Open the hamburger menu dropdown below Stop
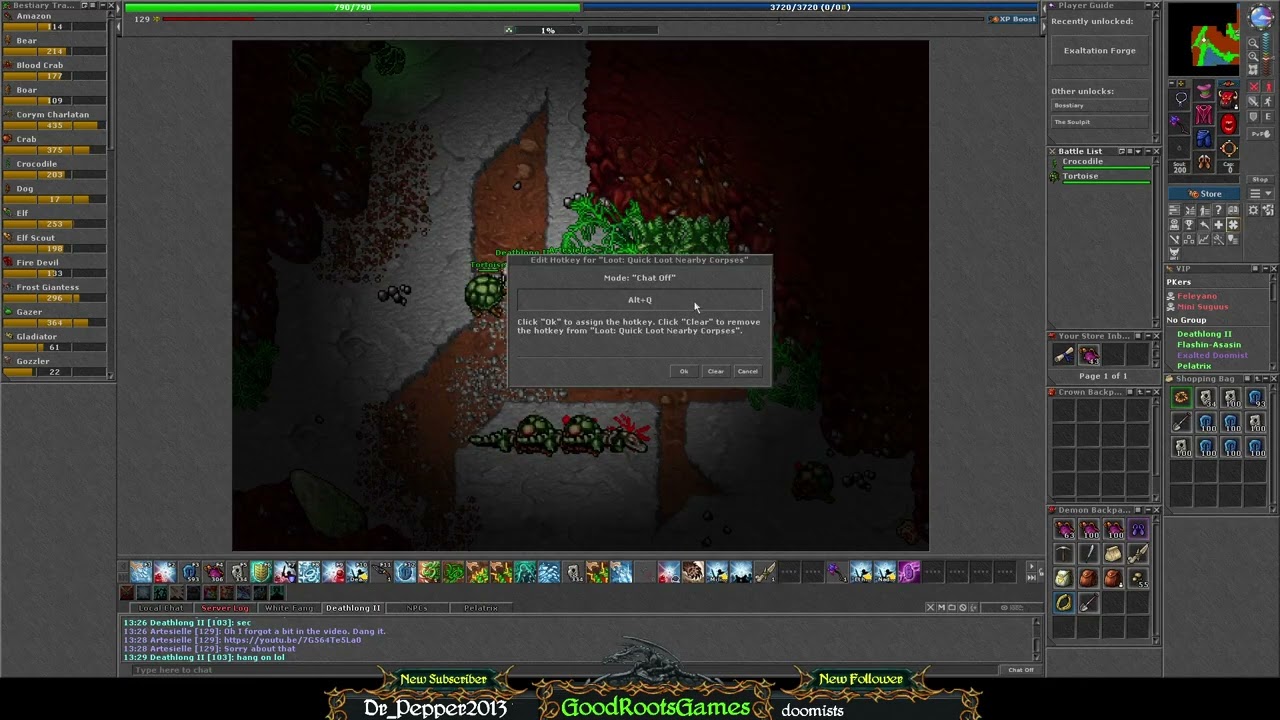The width and height of the screenshot is (1280, 720). pos(1260,193)
